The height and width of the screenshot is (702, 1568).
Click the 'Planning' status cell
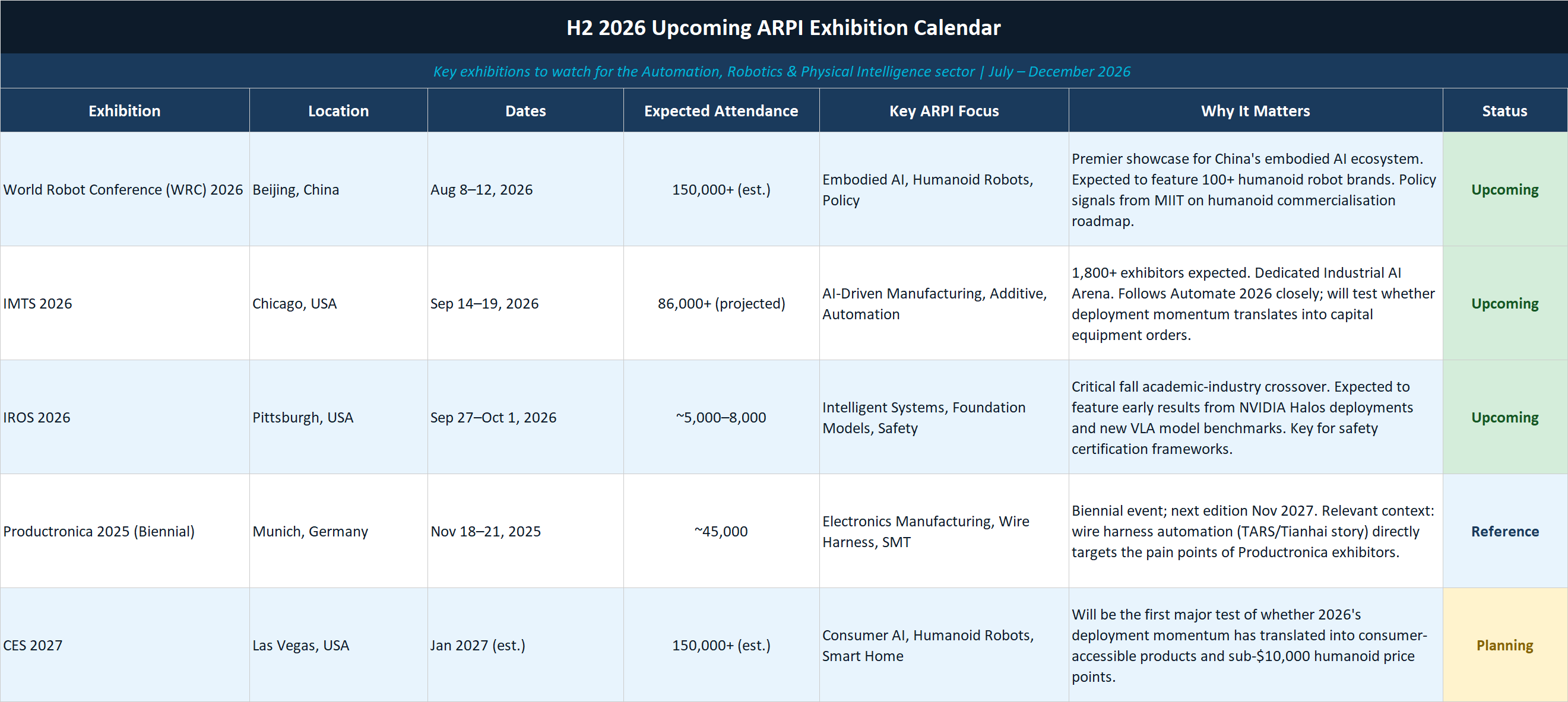click(1505, 644)
